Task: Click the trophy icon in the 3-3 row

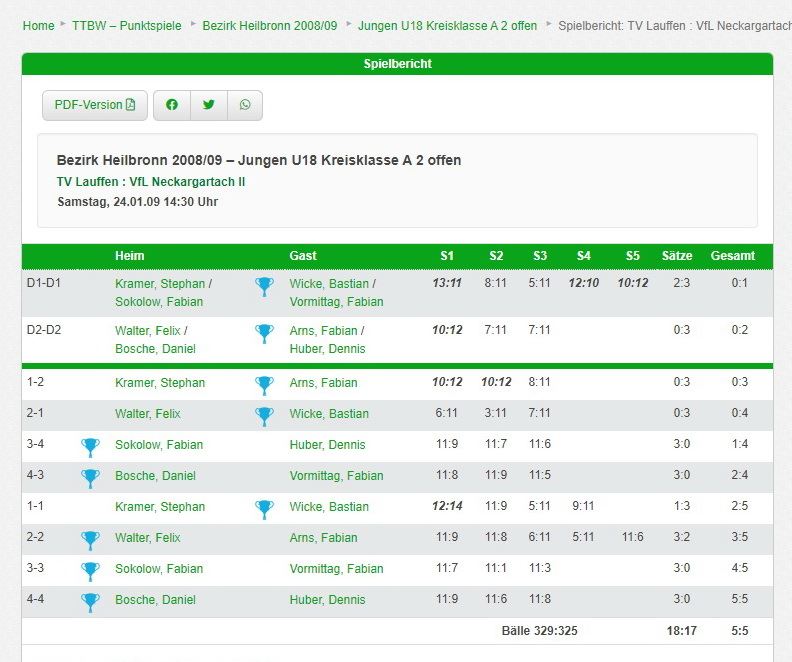Action: pos(90,572)
